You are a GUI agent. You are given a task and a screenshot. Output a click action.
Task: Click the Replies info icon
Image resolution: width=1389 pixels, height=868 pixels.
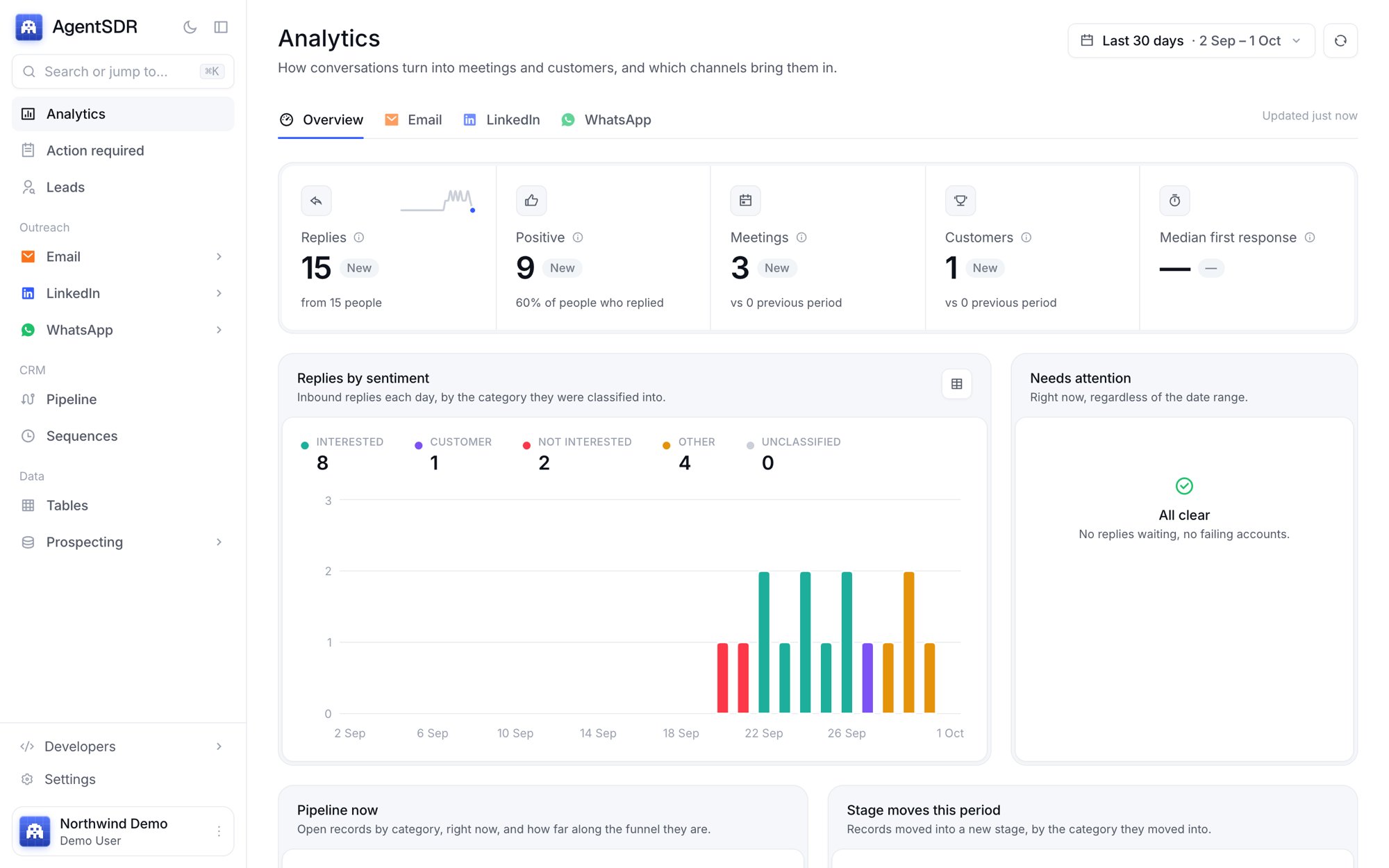(359, 237)
